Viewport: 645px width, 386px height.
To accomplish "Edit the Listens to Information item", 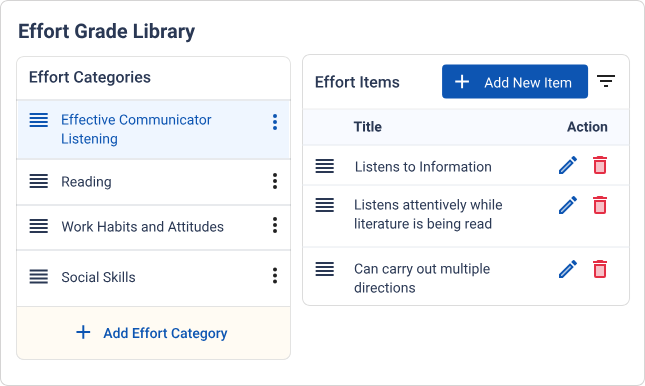I will pyautogui.click(x=568, y=165).
